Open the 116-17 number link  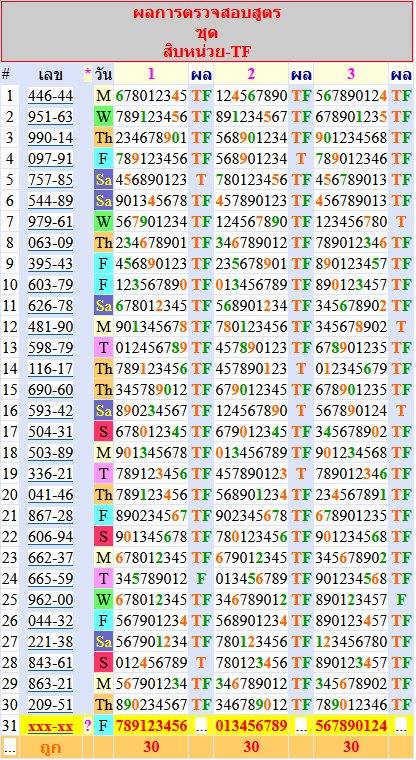click(x=50, y=369)
